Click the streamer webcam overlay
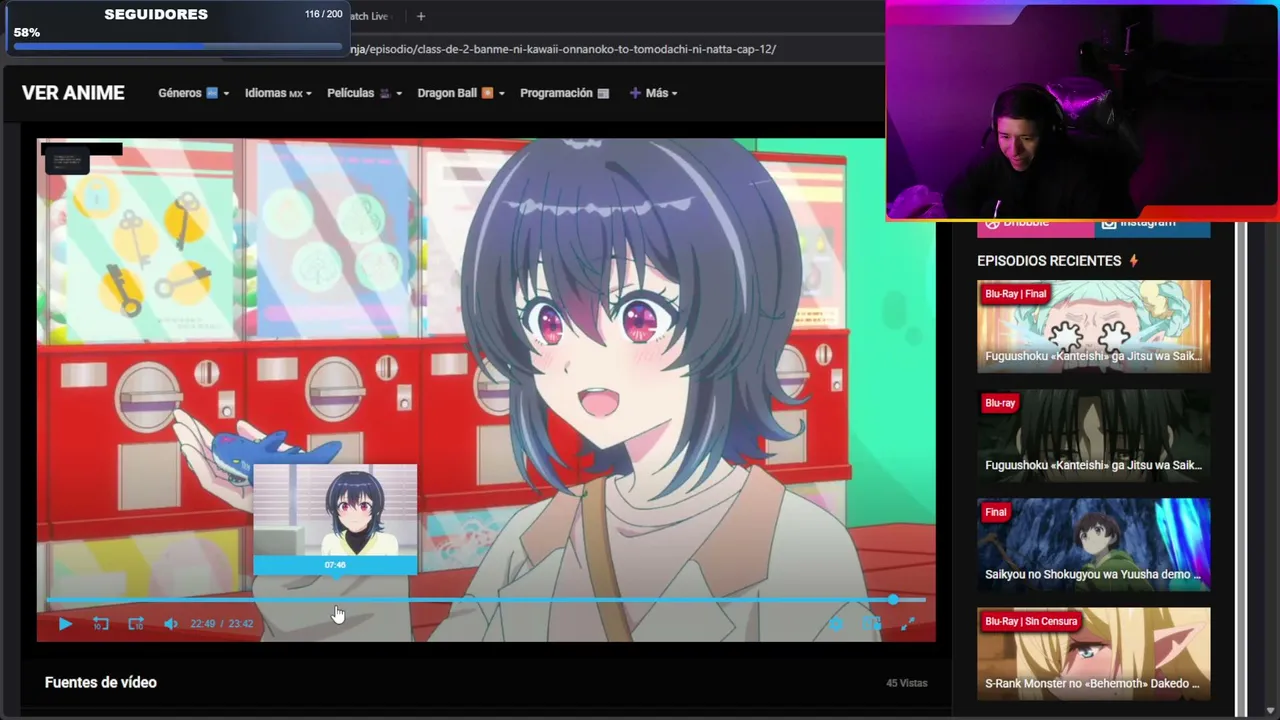This screenshot has height=720, width=1280. click(x=1082, y=109)
